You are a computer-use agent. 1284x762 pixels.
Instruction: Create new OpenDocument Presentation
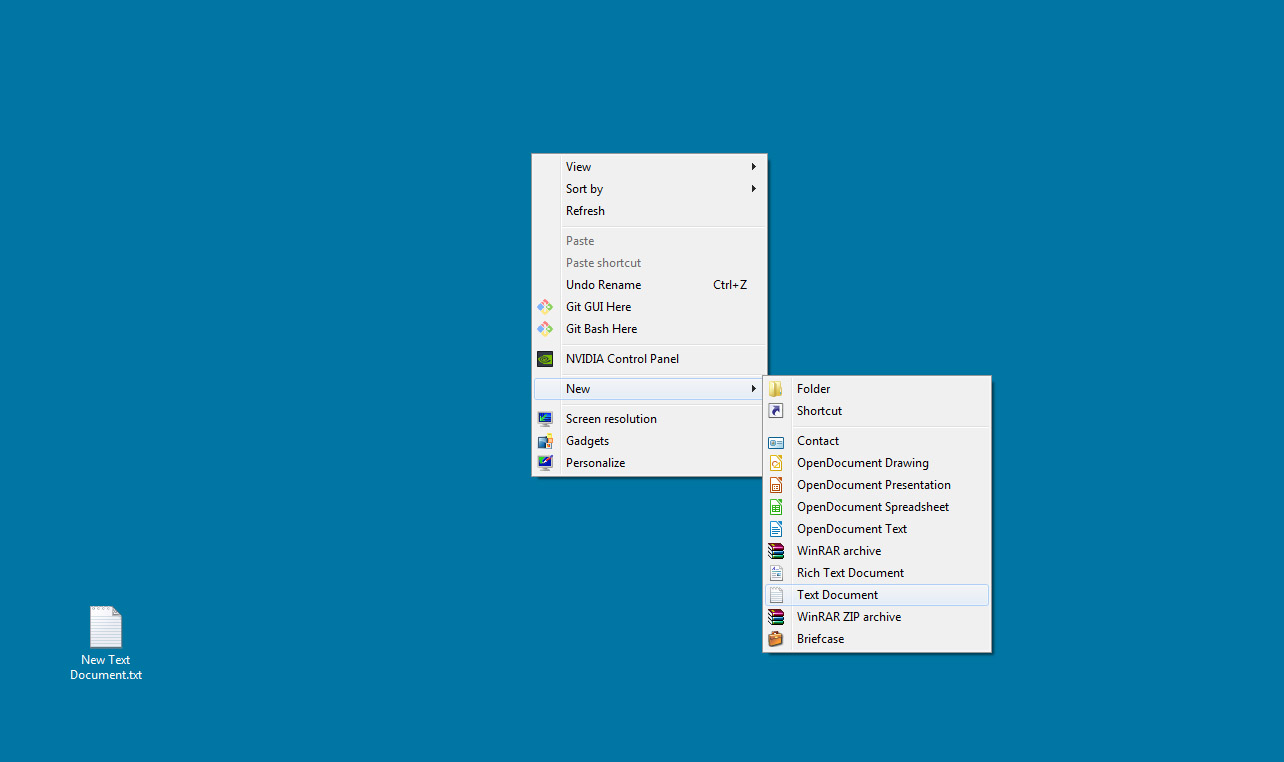click(x=877, y=485)
